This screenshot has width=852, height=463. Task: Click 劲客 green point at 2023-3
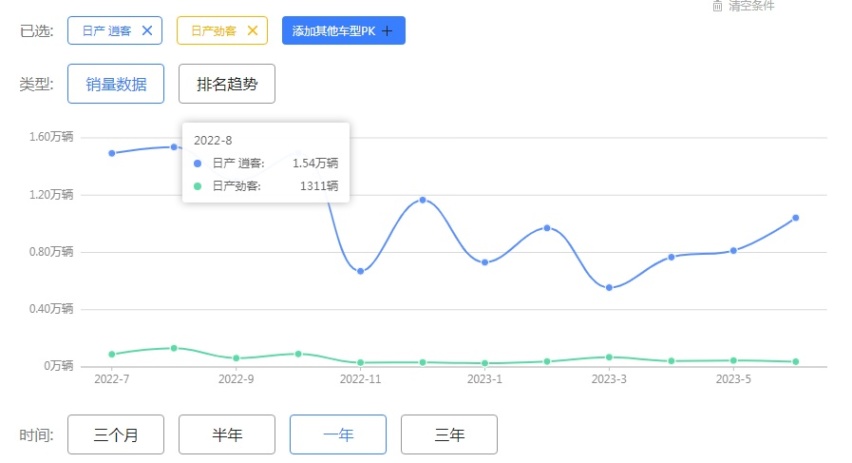[609, 357]
